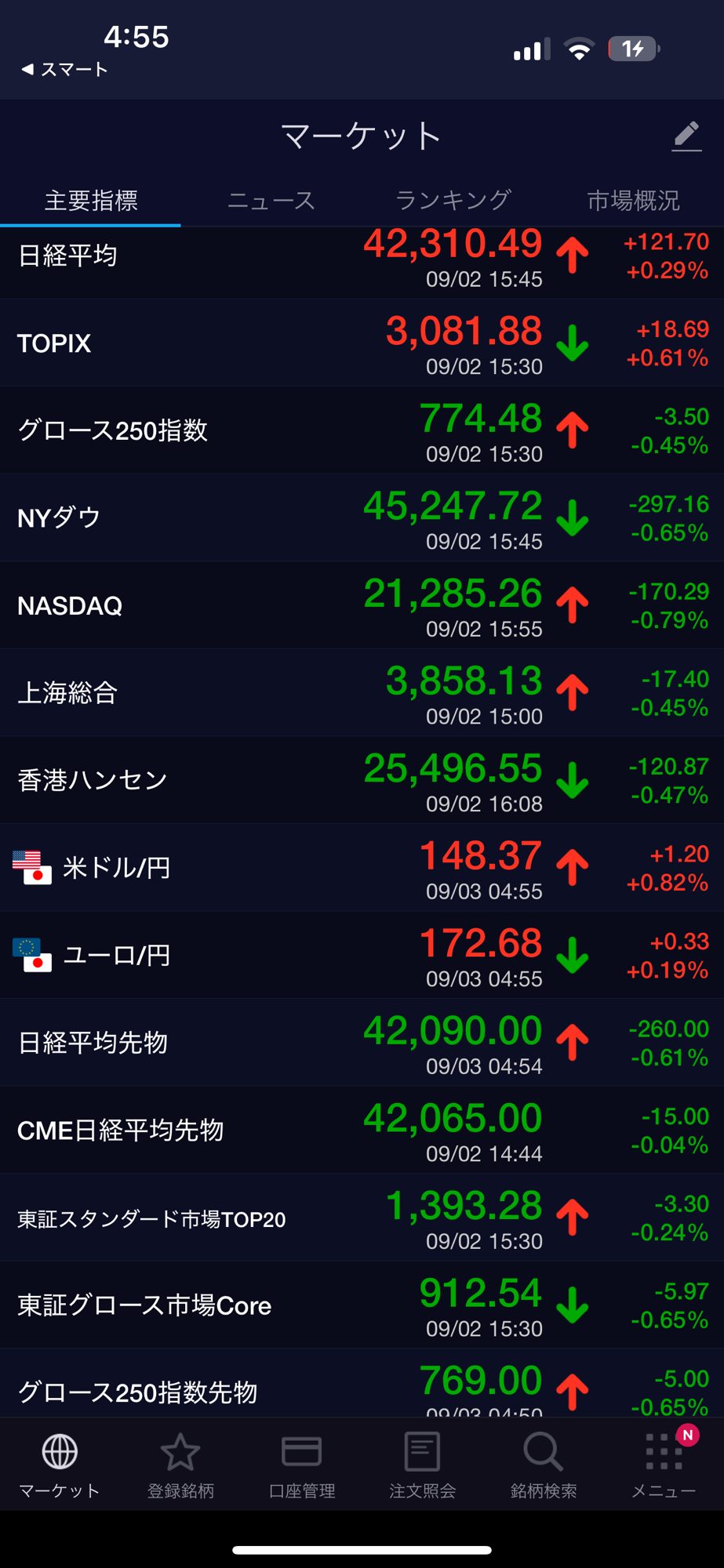Open 銘柄検索 magnifier icon
The image size is (724, 1568).
tap(543, 1452)
